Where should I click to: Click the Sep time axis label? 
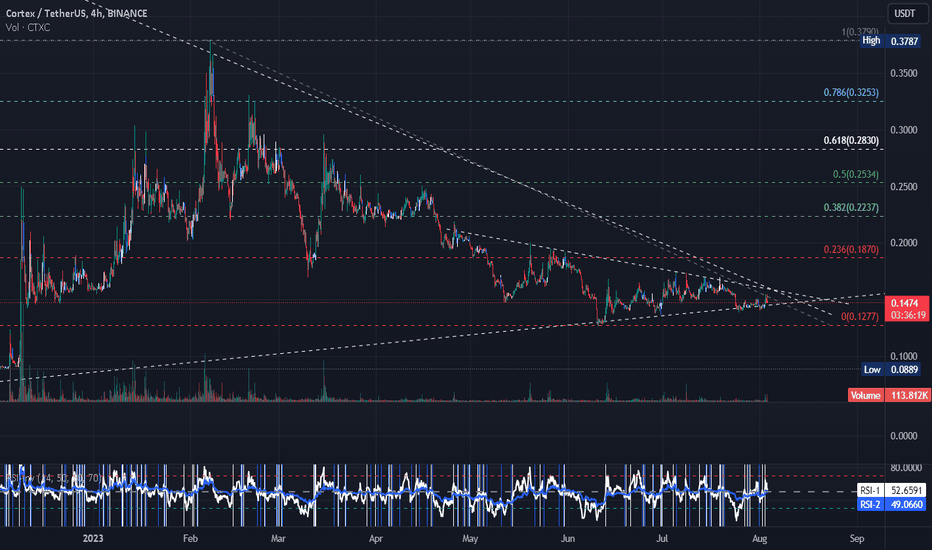[857, 539]
